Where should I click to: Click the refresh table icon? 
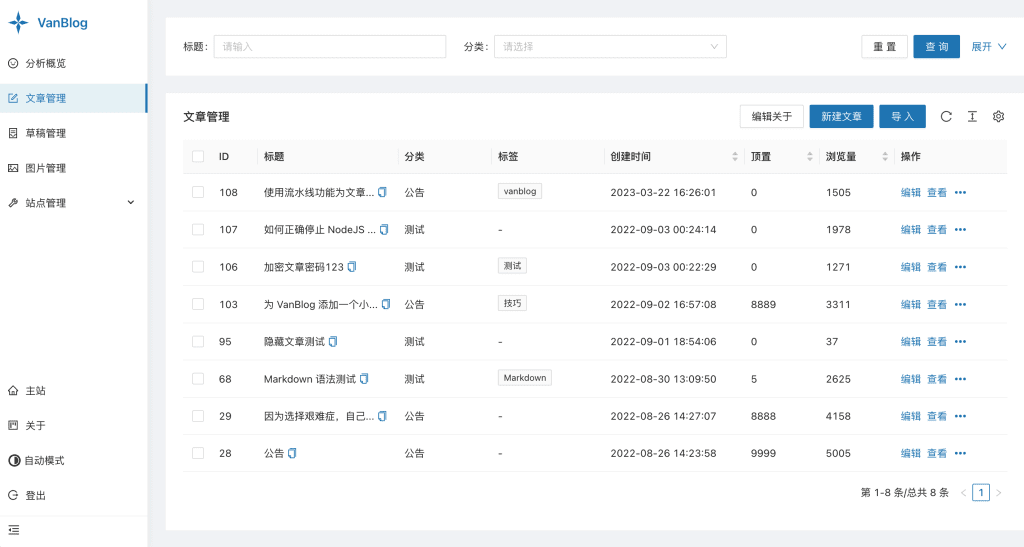click(946, 117)
